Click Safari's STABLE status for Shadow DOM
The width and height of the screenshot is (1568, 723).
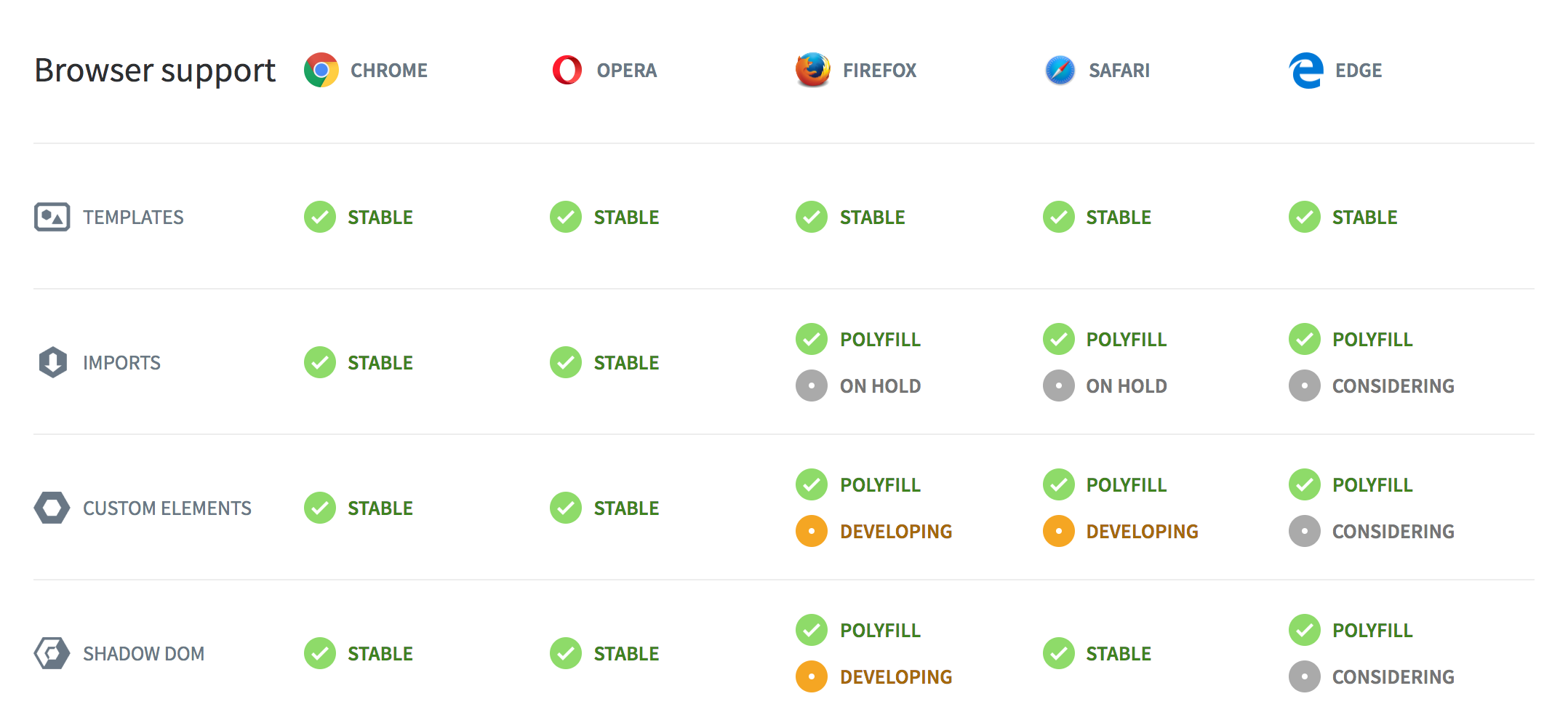(1119, 654)
